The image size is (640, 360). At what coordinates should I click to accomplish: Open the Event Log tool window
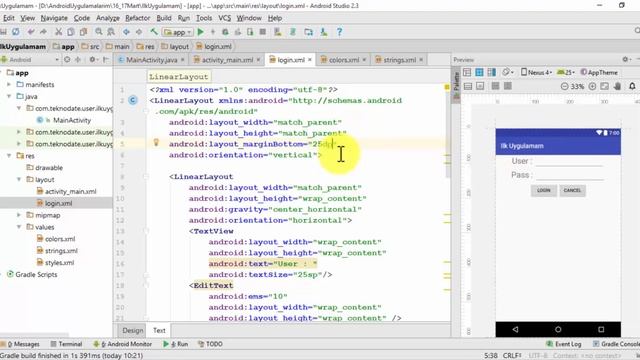[564, 344]
